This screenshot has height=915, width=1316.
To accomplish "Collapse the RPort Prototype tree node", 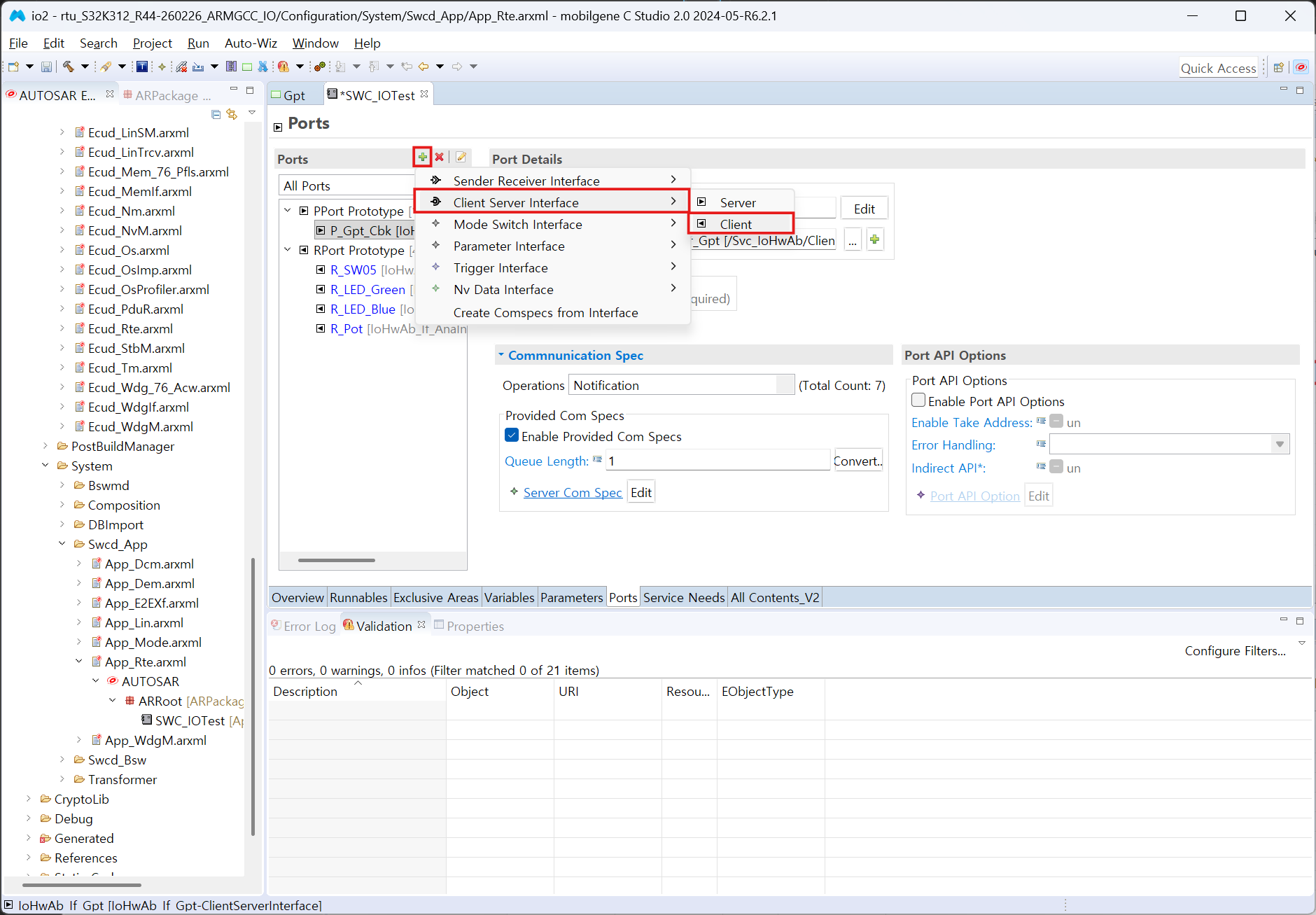I will tap(288, 250).
